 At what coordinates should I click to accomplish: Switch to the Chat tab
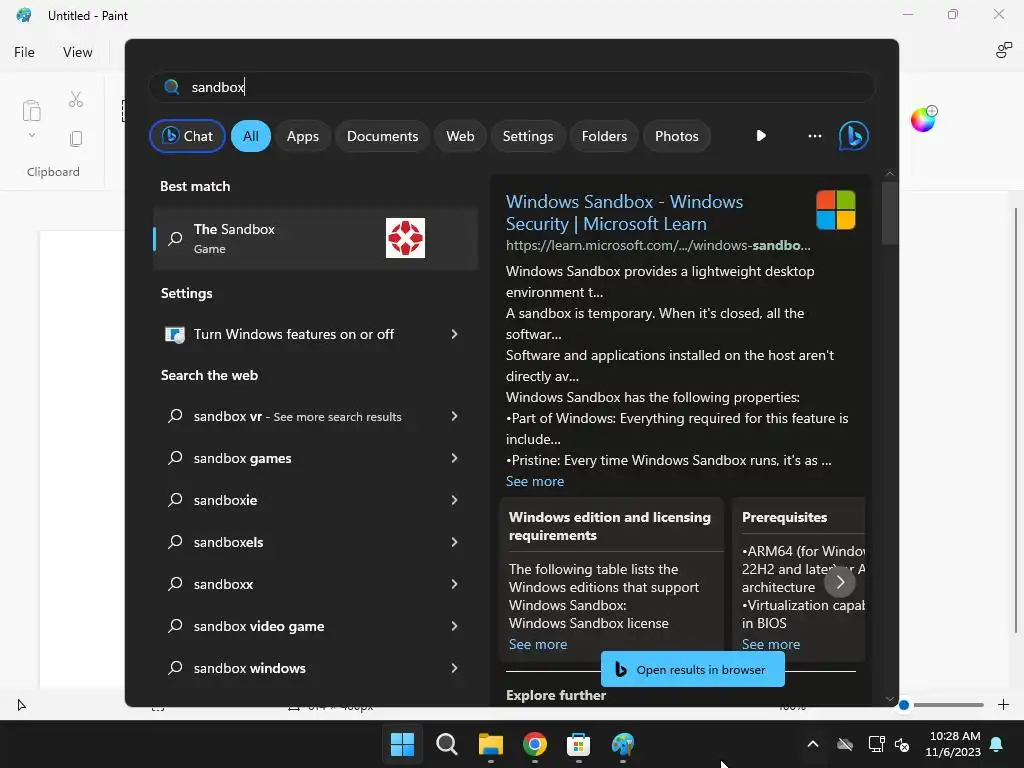pos(187,136)
